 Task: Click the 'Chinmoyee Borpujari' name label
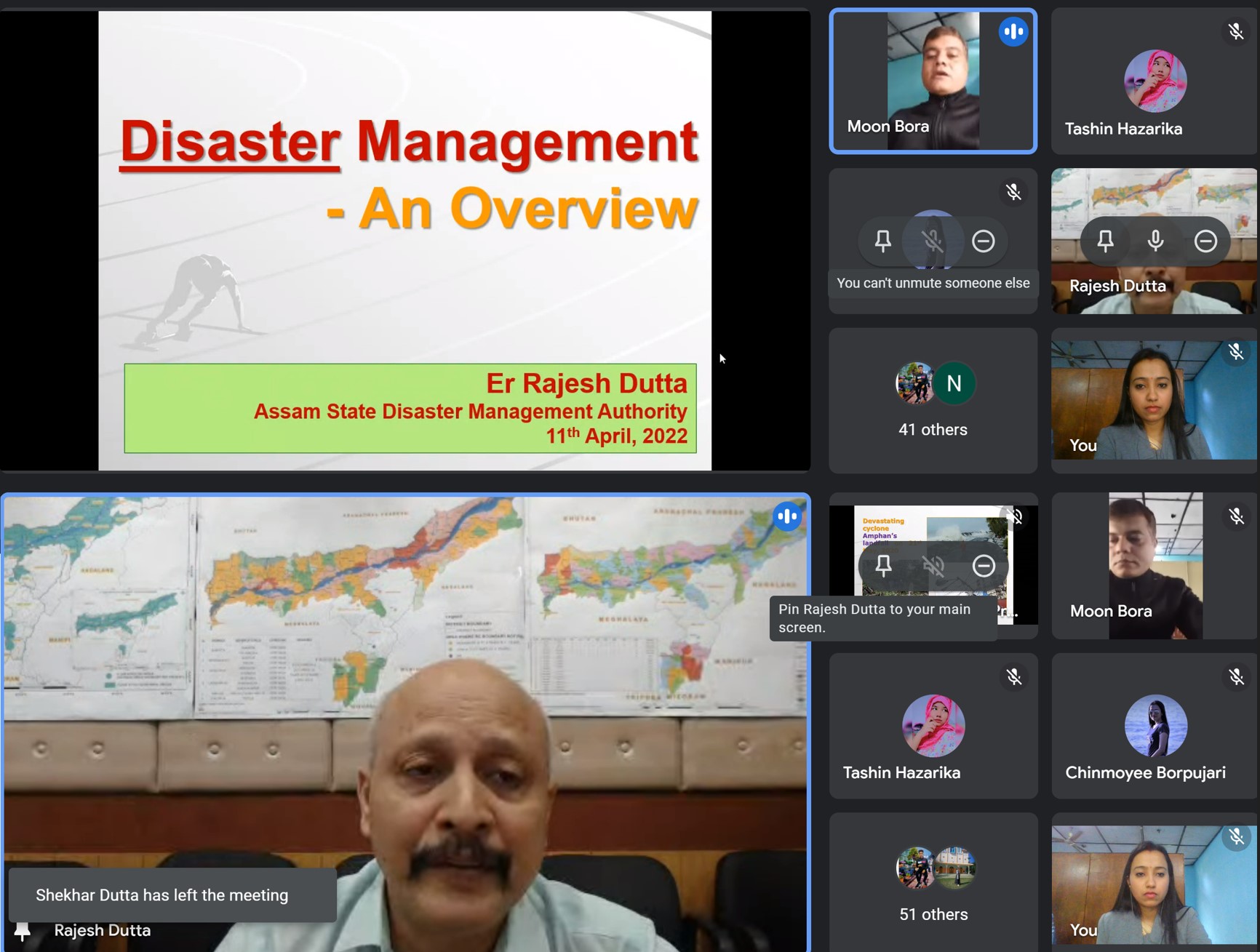[x=1145, y=772]
